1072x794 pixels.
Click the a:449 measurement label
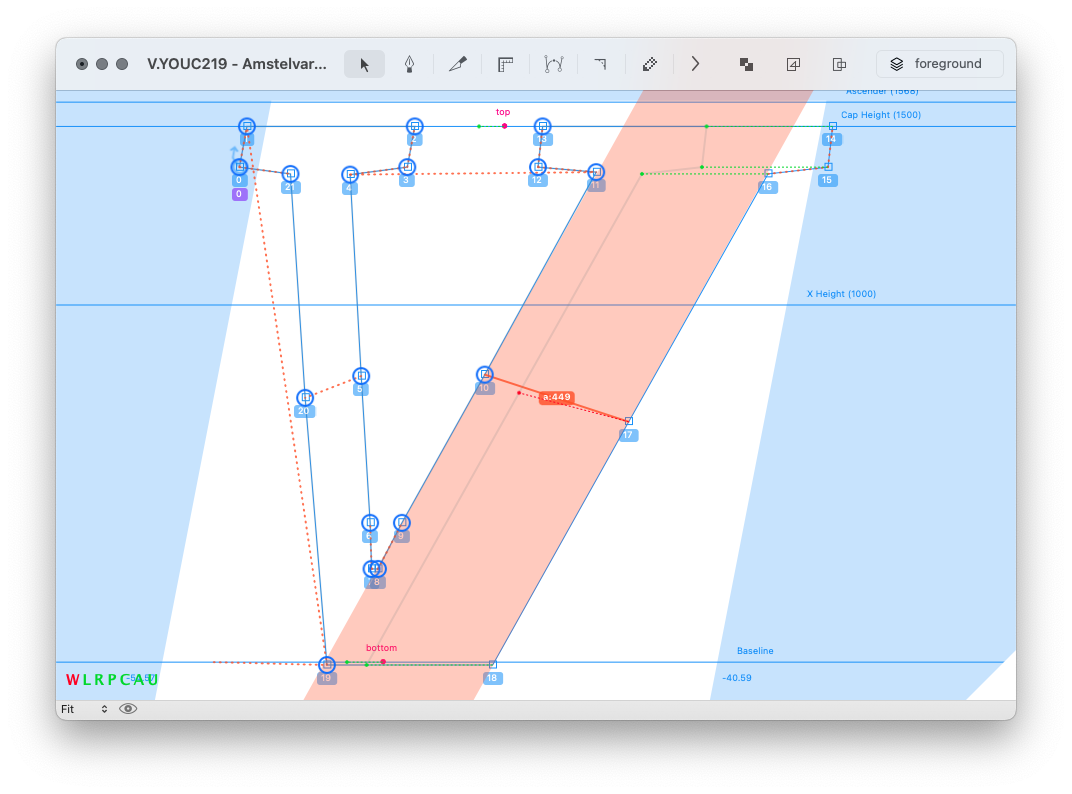point(556,397)
